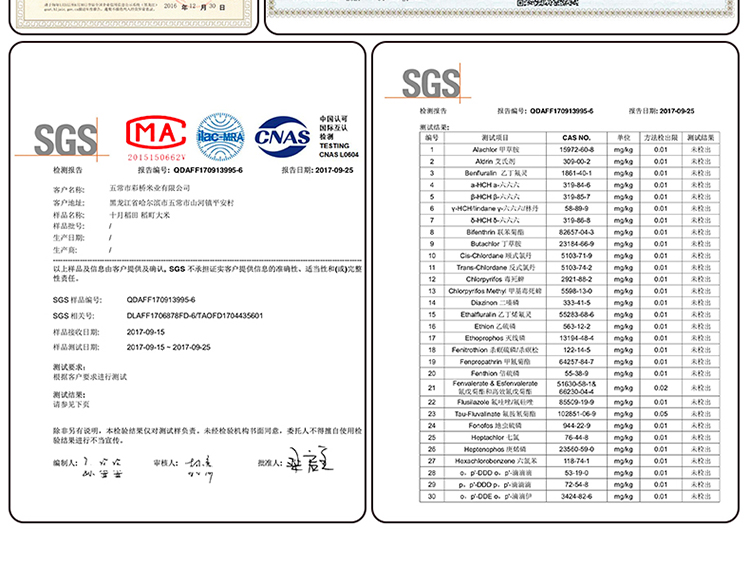The image size is (750, 566).
Task: Click the CNAS oval logo
Action: (x=283, y=136)
